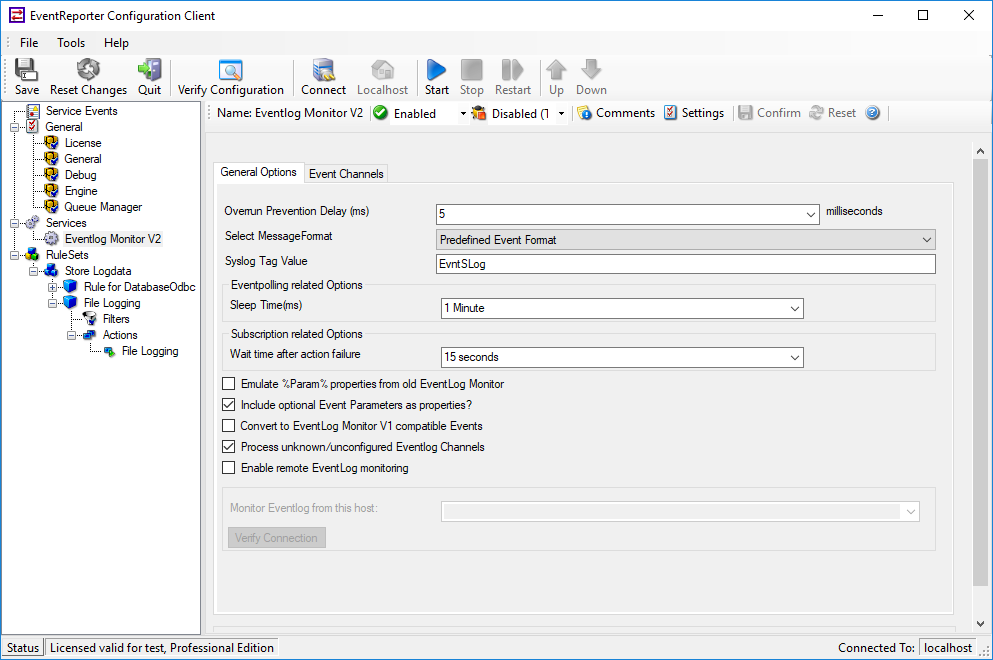Click the Down arrow toolbar icon
Viewport: 993px width, 660px height.
(591, 77)
